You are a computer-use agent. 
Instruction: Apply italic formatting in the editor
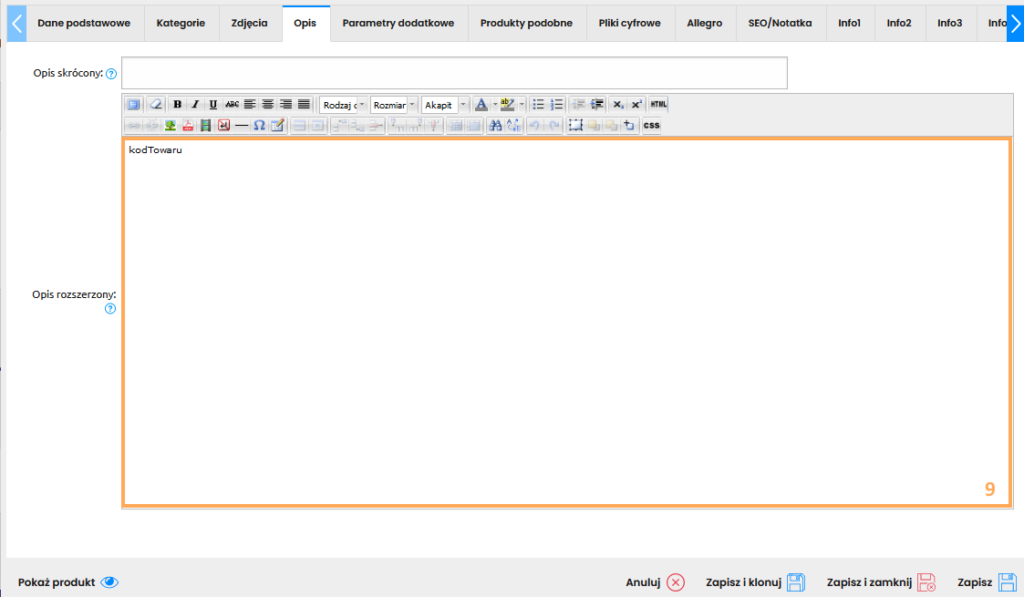196,104
